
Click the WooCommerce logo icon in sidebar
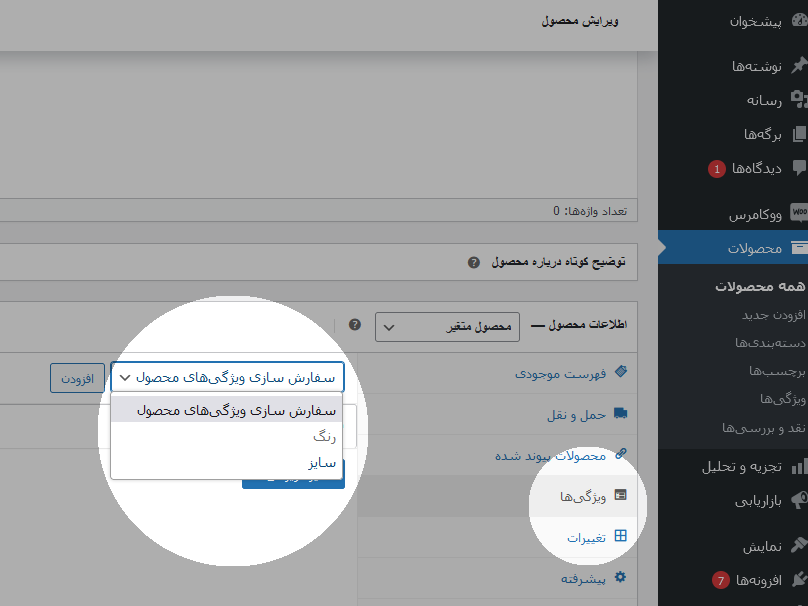pyautogui.click(x=798, y=213)
